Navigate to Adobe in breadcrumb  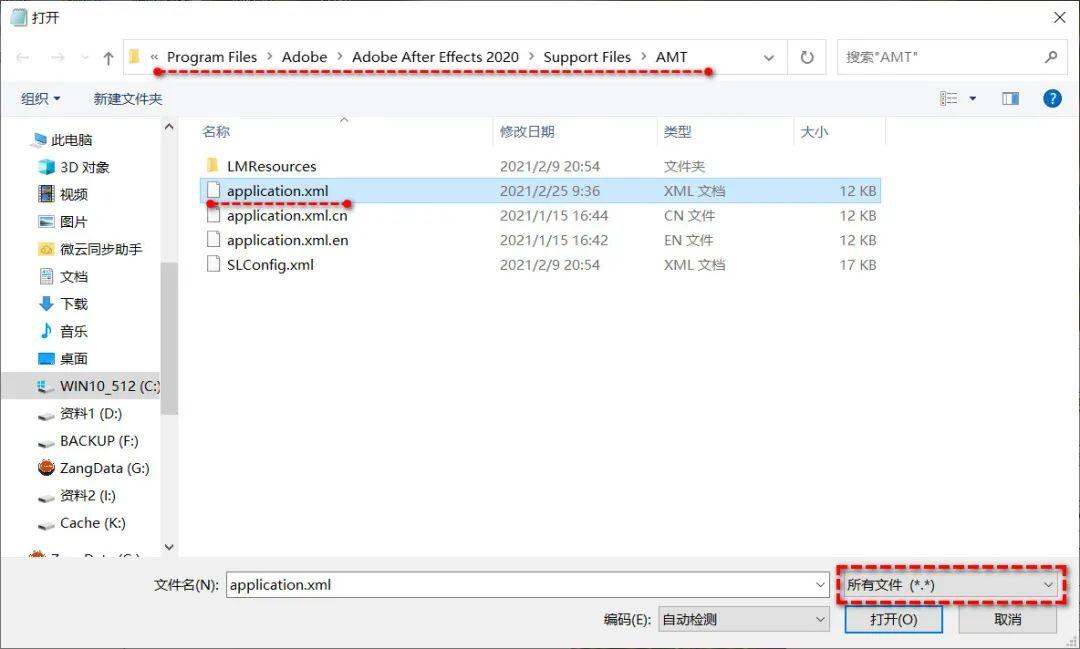[x=304, y=57]
